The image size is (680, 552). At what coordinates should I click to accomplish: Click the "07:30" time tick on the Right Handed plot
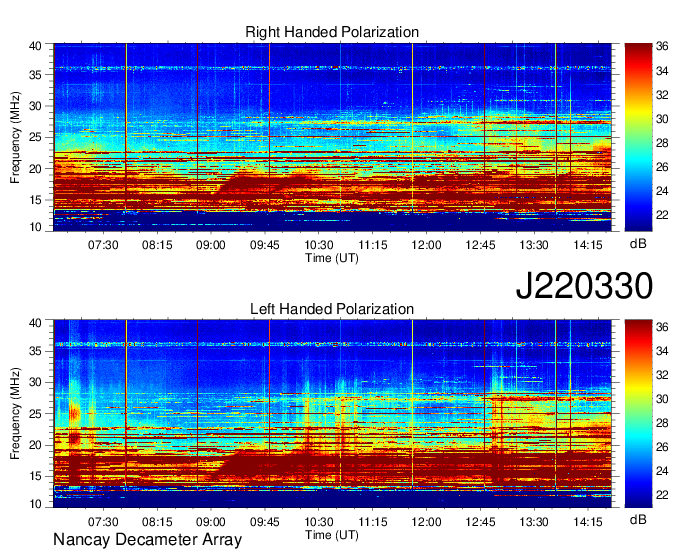(x=103, y=245)
